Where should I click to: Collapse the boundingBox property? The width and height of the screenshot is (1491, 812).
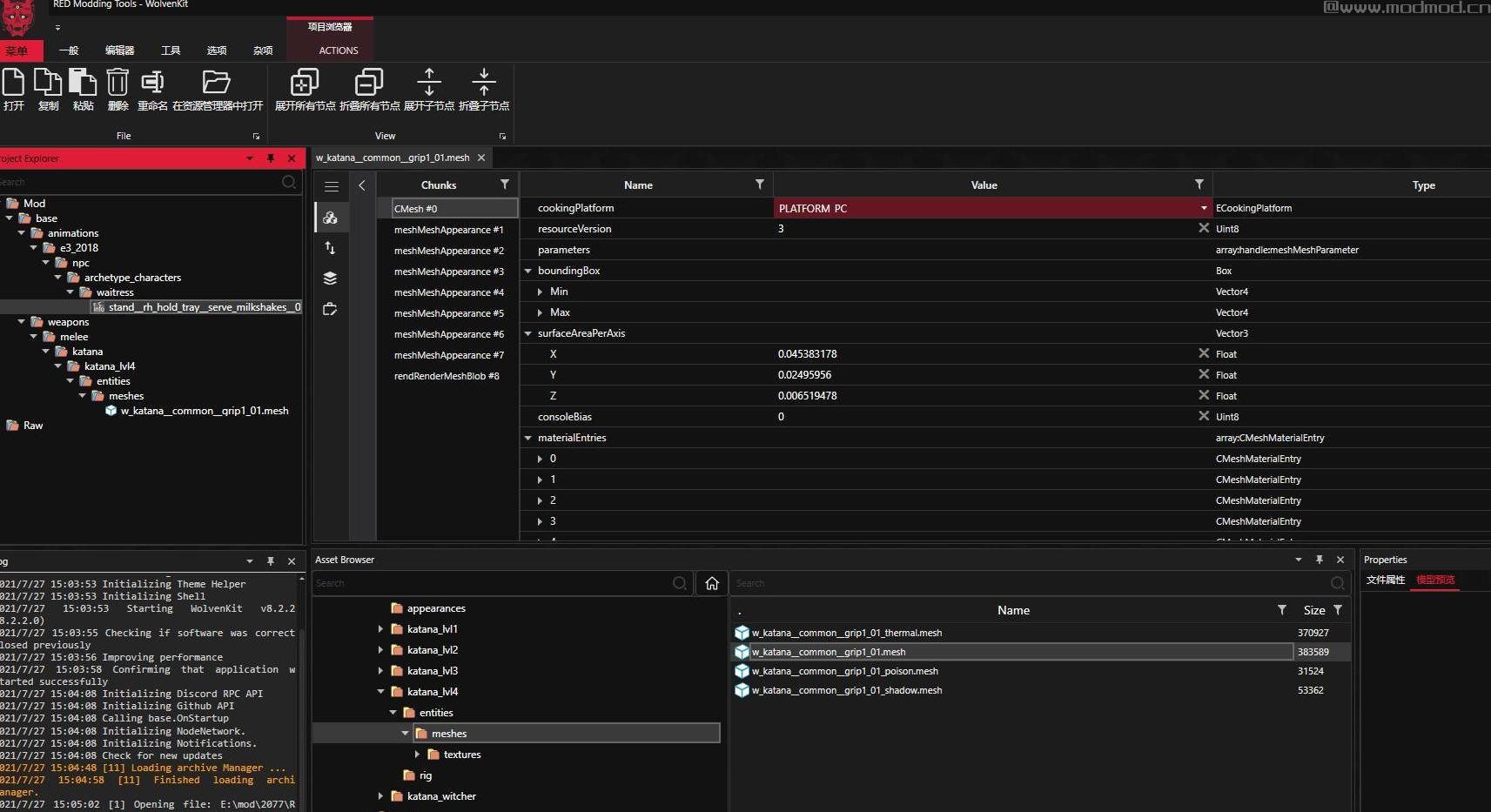[x=527, y=271]
